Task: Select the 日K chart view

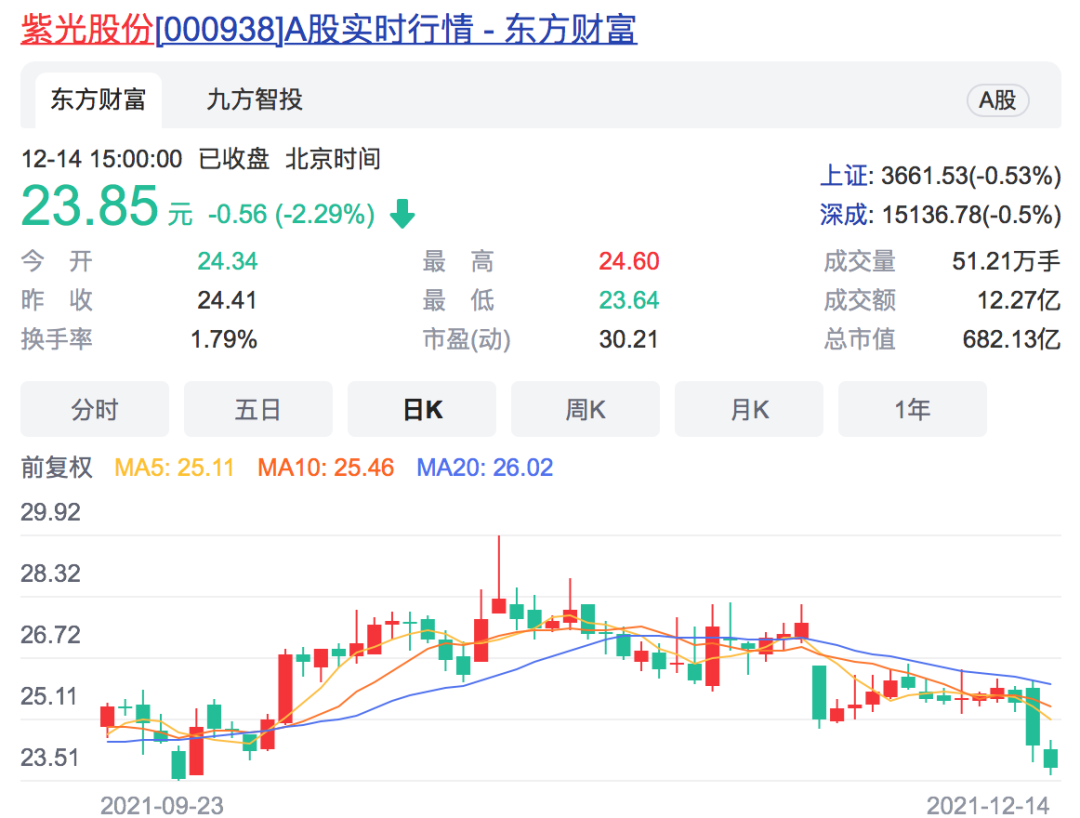Action: pyautogui.click(x=422, y=408)
